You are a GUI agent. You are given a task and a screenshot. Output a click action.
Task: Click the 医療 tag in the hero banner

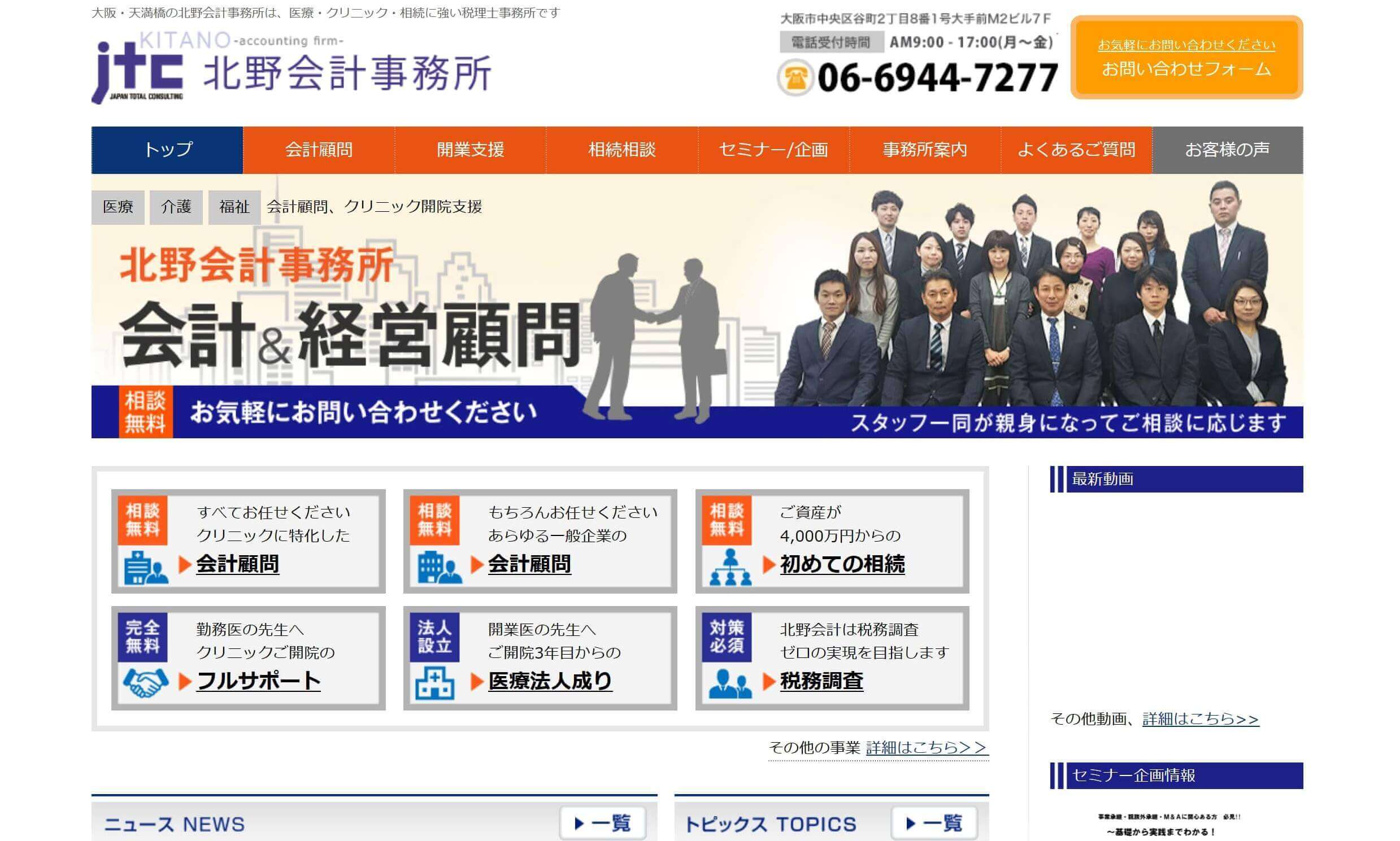(118, 207)
